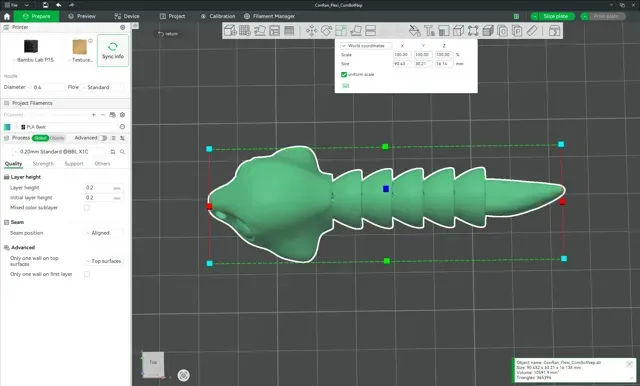Open the PLA Basic filament dropdown
The height and width of the screenshot is (386, 640).
[x=65, y=127]
